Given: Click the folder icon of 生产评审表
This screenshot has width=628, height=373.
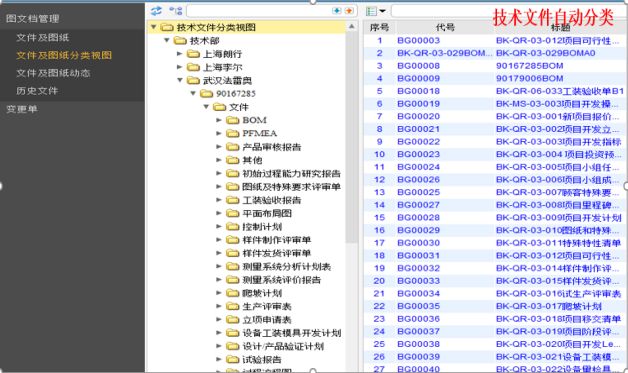Looking at the screenshot, I should coord(232,306).
